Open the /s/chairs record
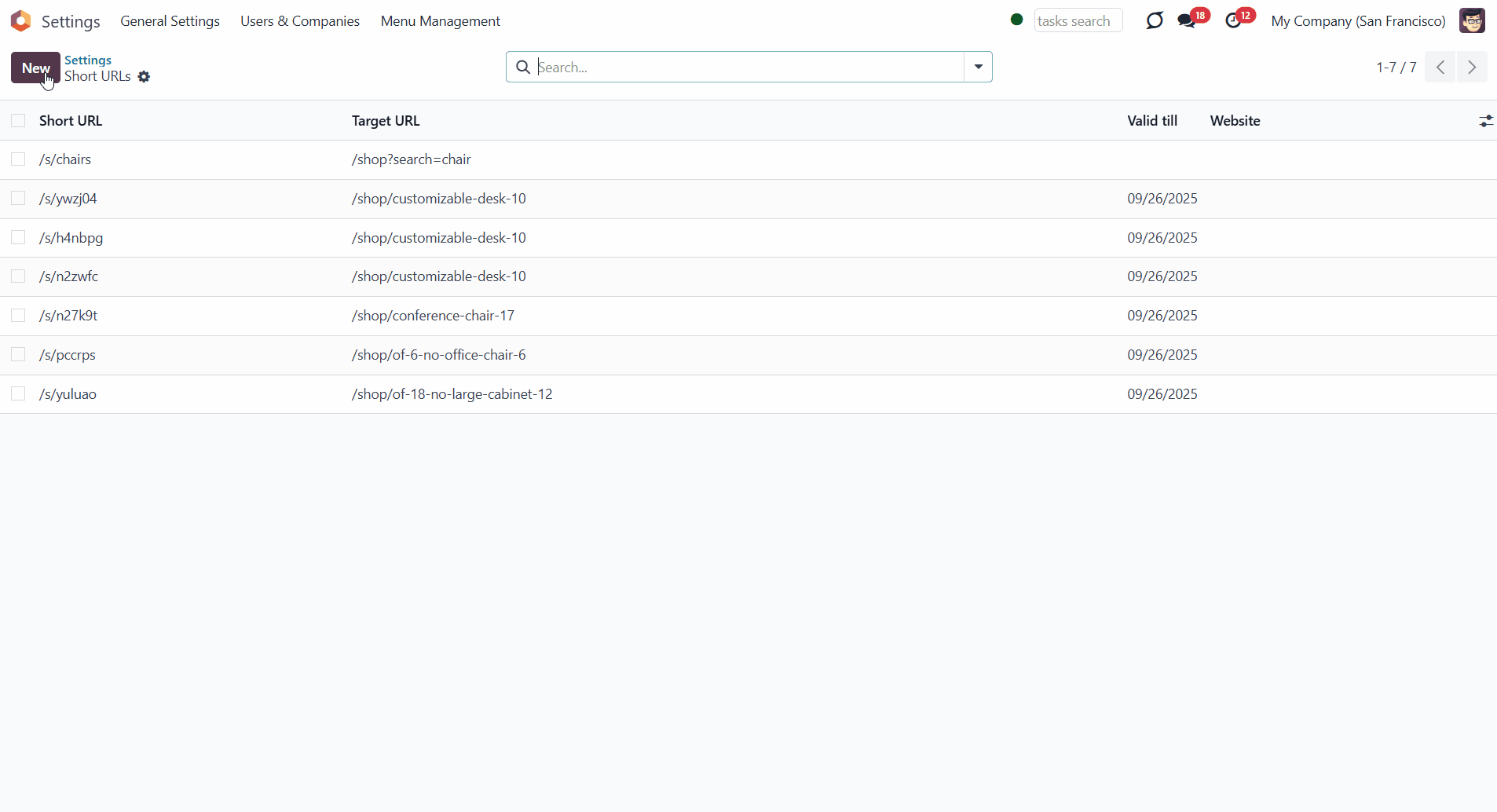Image resolution: width=1497 pixels, height=812 pixels. coord(65,159)
